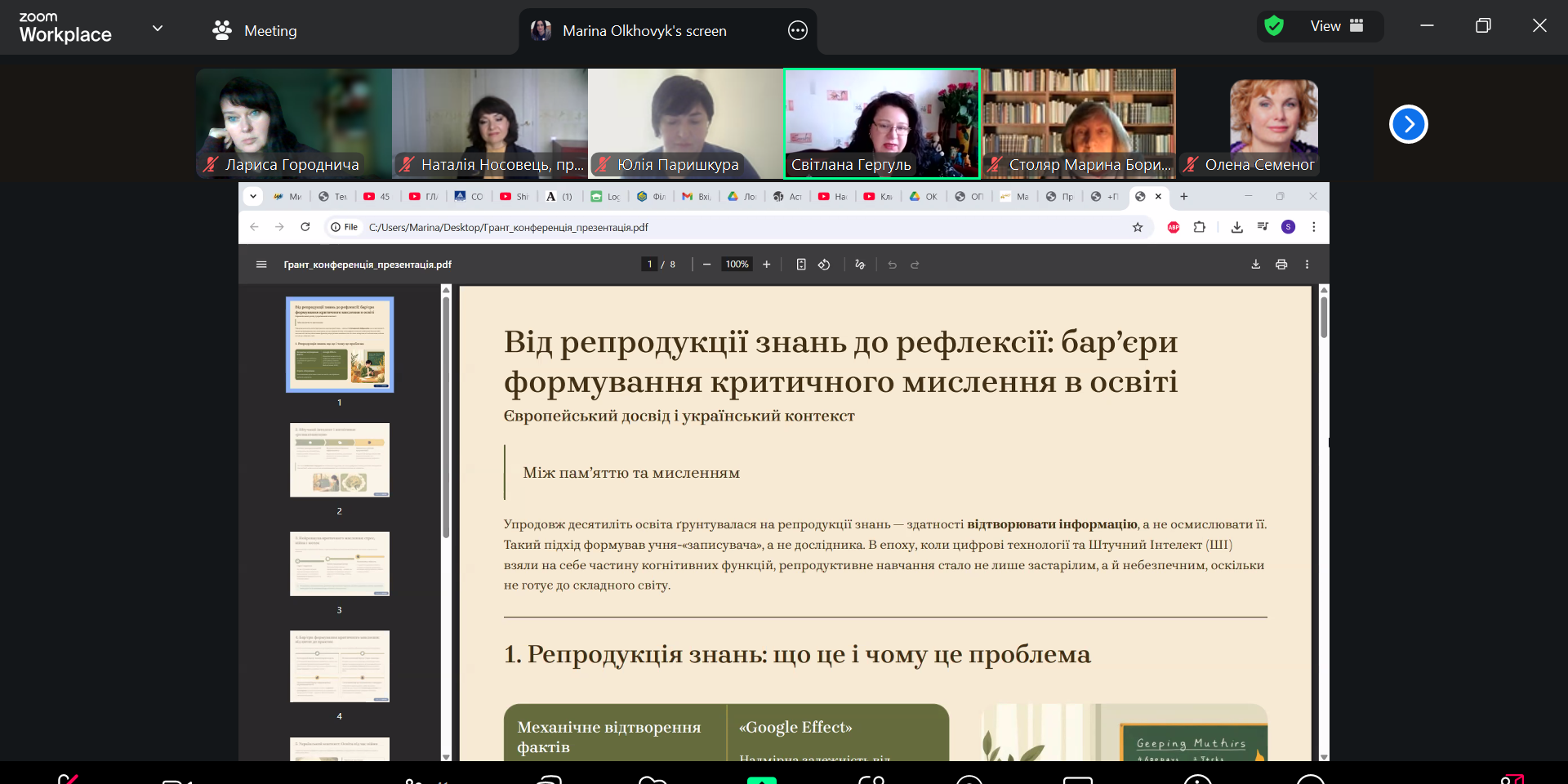Rotate the PDF counterclockwise
The width and height of the screenshot is (1568, 784).
(824, 265)
